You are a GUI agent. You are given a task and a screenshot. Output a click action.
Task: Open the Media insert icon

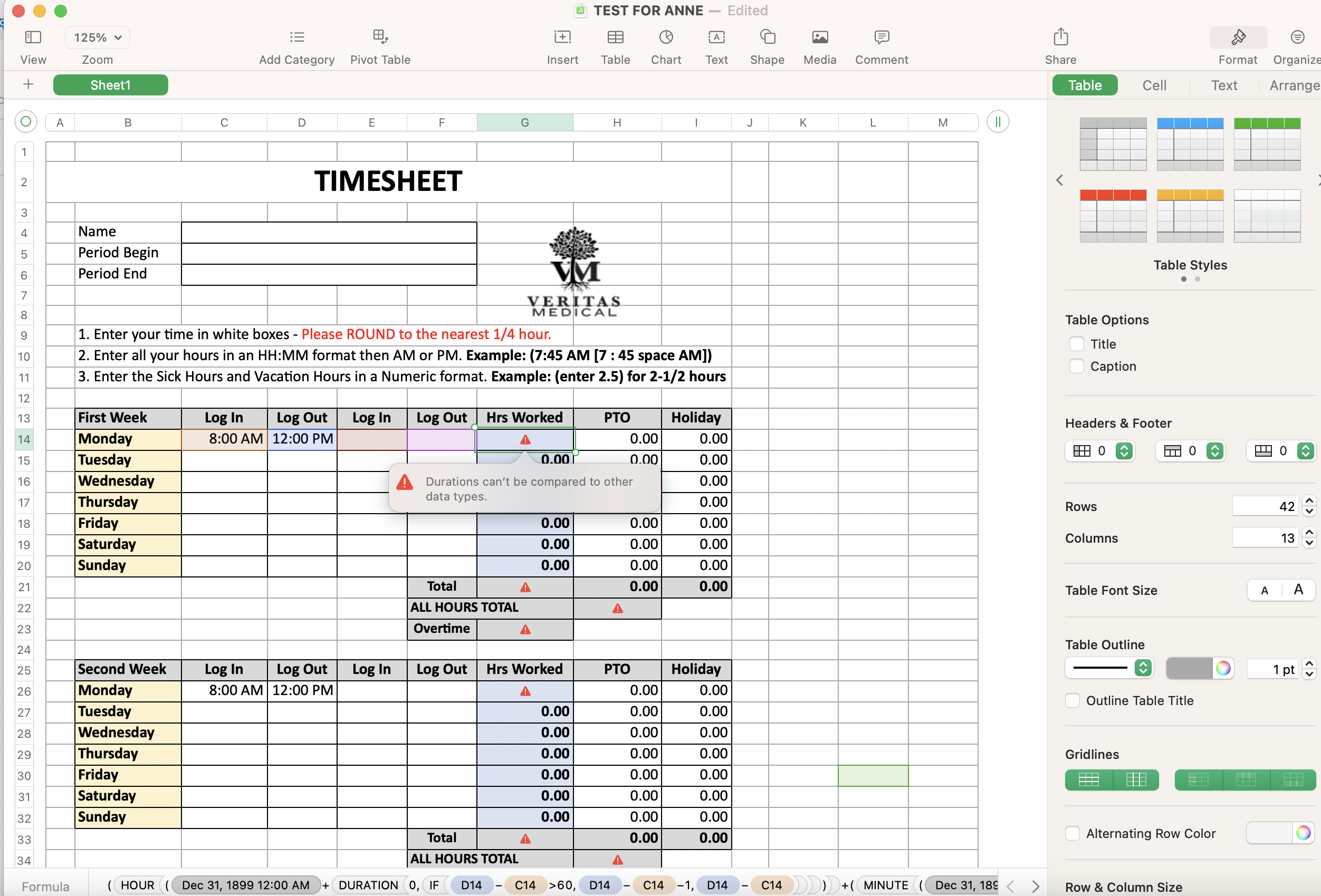coord(819,37)
